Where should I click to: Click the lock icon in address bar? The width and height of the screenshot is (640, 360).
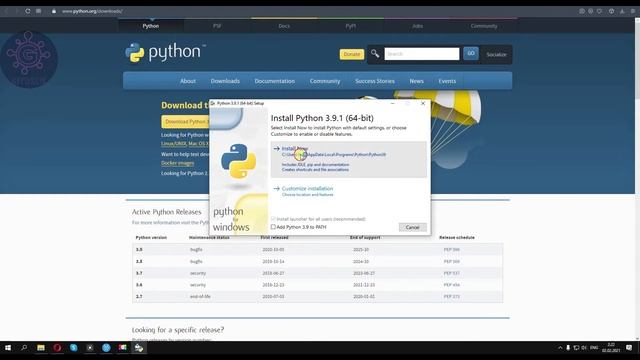pyautogui.click(x=54, y=11)
